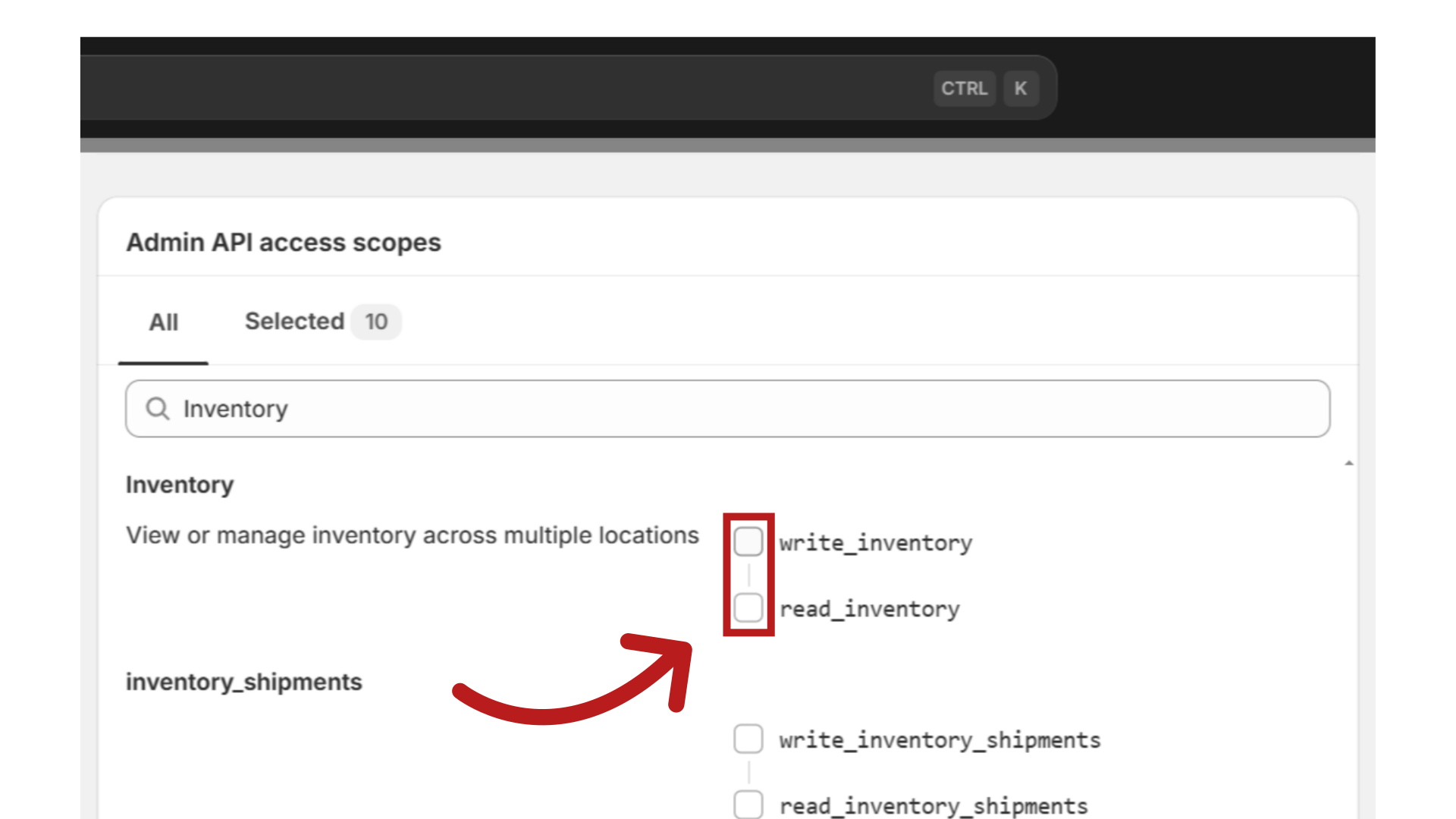Click the inventory_shipments section heading
The height and width of the screenshot is (819, 1456).
[x=244, y=682]
